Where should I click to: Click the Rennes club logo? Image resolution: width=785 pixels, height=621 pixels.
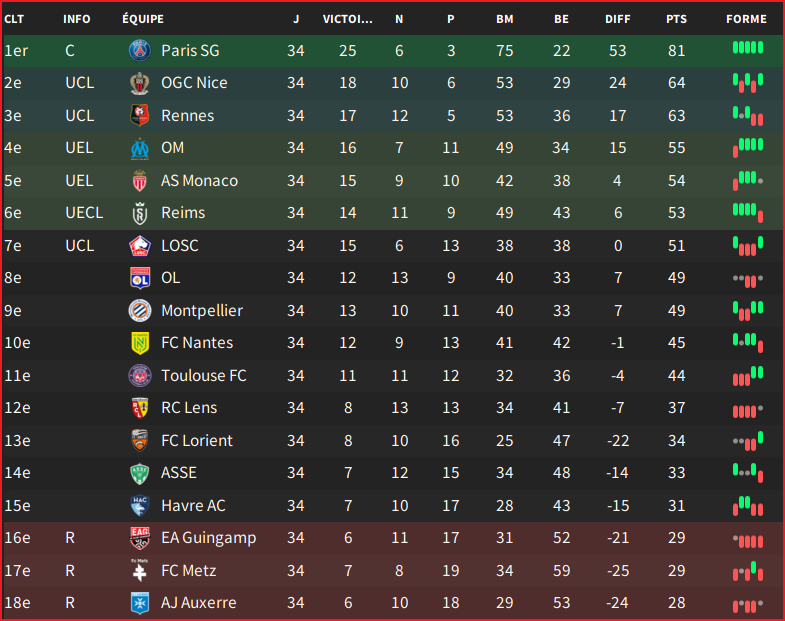pyautogui.click(x=140, y=116)
